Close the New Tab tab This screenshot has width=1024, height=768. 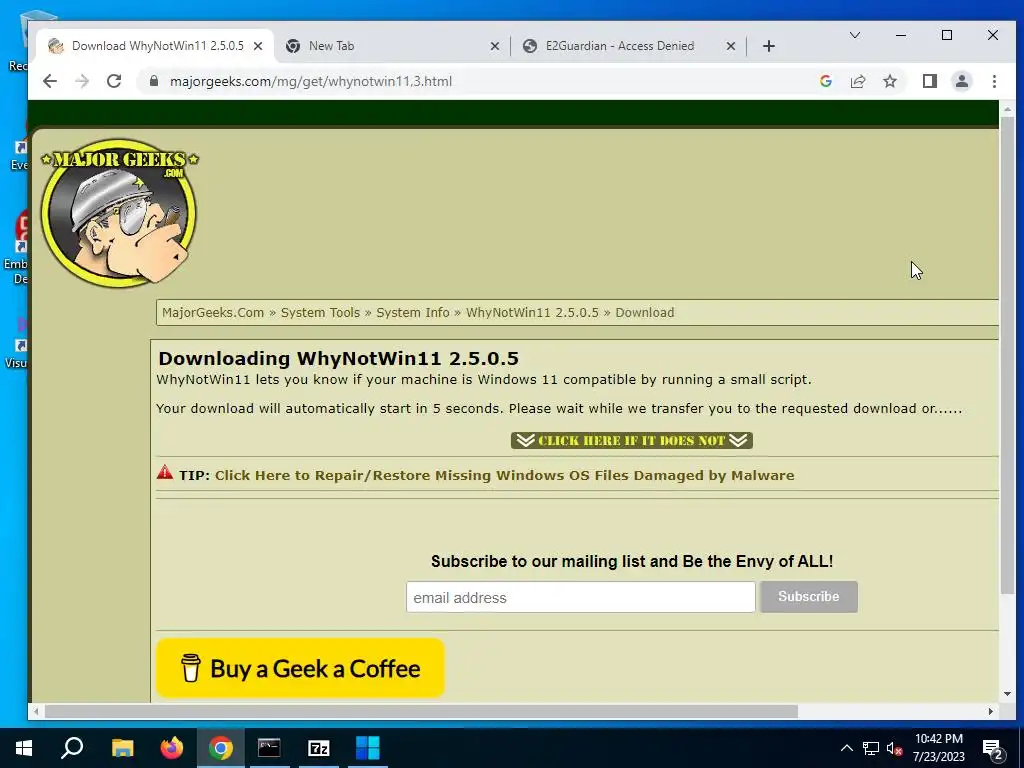click(494, 46)
